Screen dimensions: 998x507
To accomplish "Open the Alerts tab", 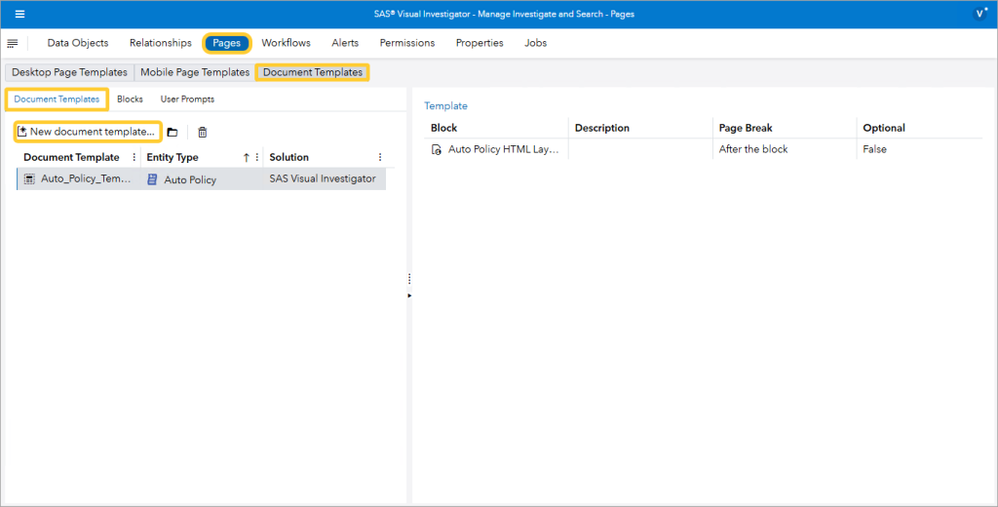I will pyautogui.click(x=345, y=43).
